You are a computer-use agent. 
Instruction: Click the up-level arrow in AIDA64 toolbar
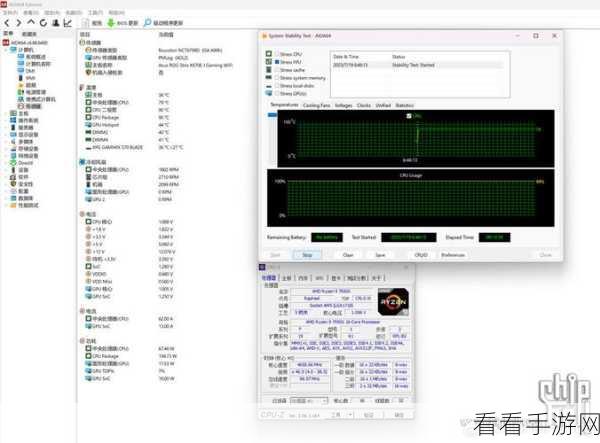pyautogui.click(x=31, y=23)
